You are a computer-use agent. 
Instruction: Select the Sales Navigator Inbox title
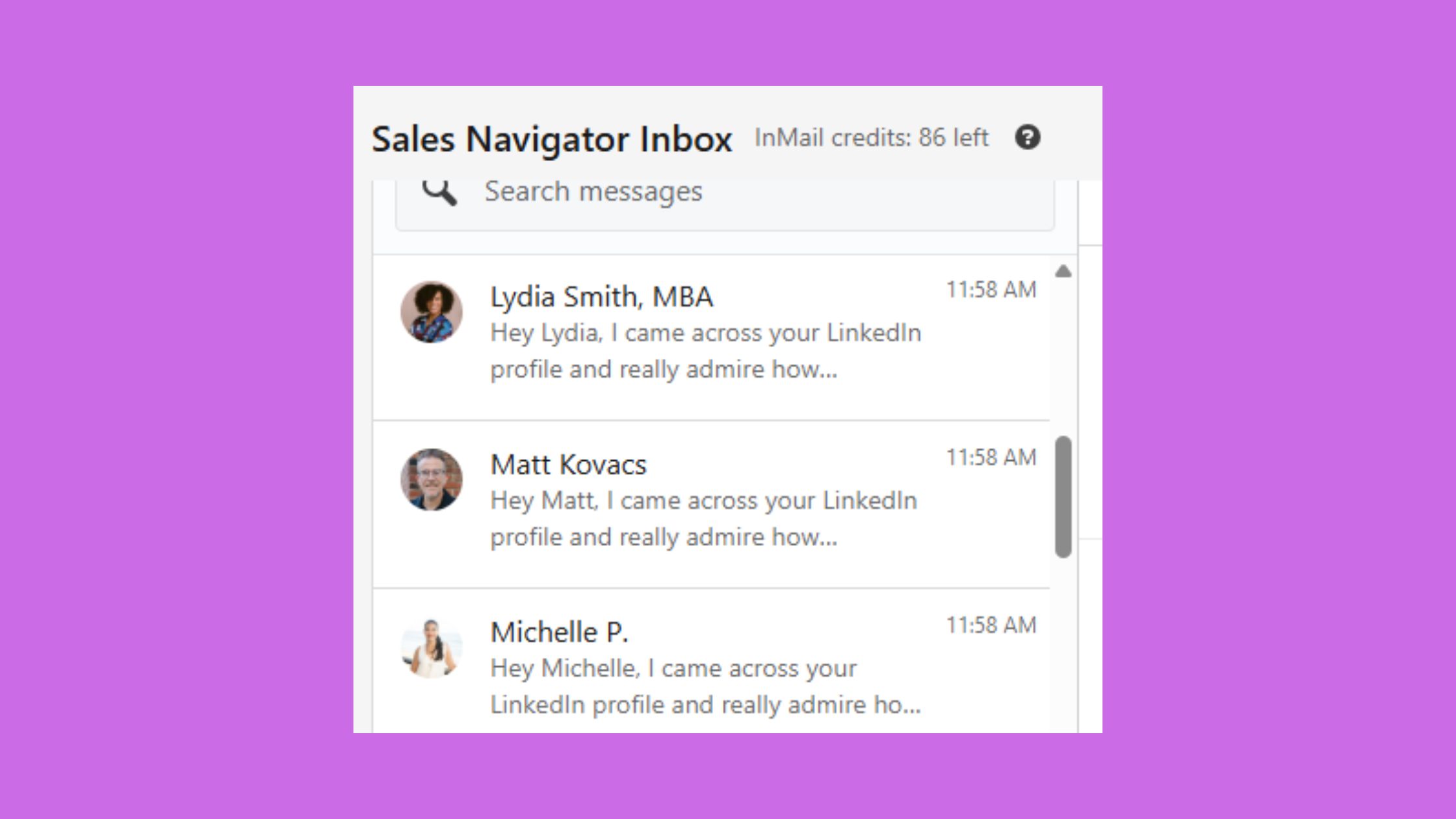pos(552,138)
